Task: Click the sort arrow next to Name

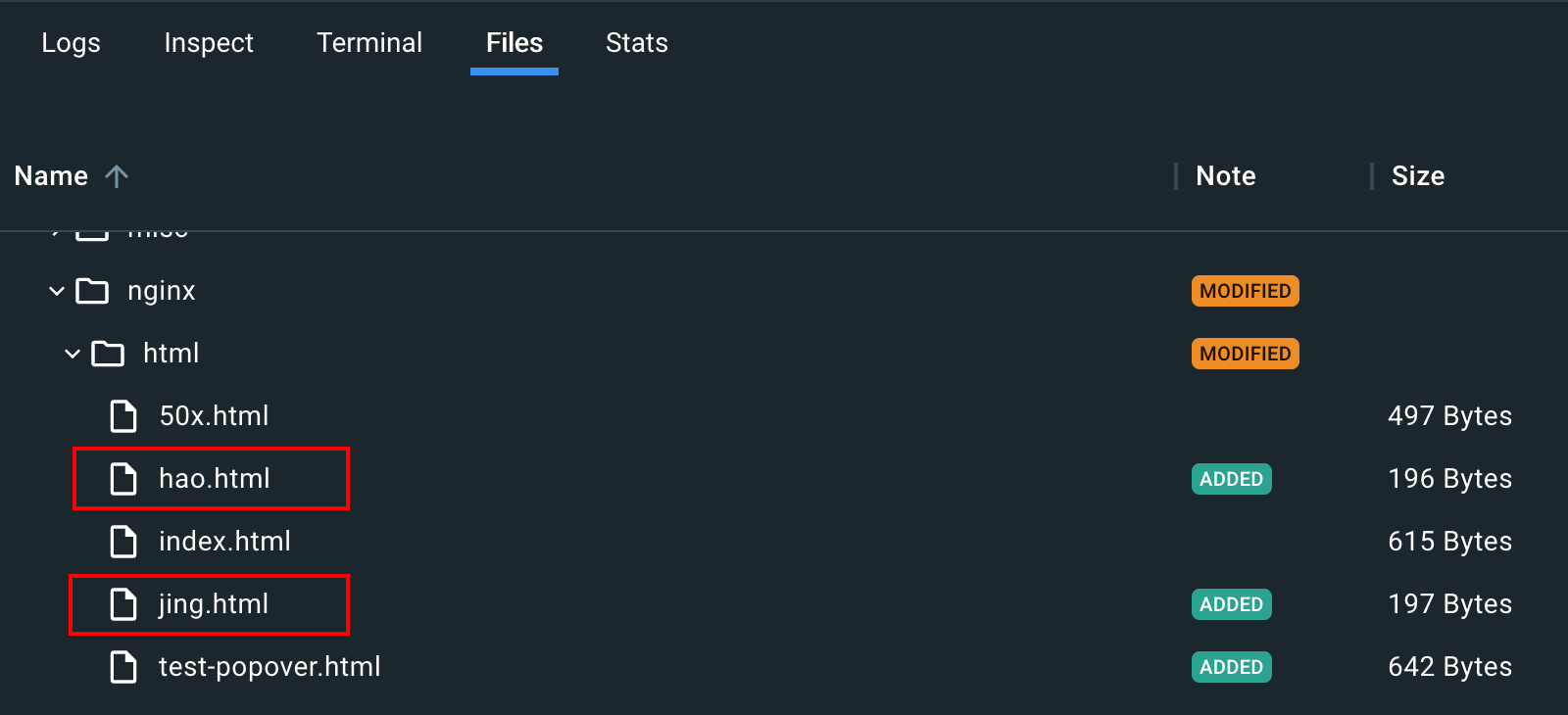Action: [x=117, y=176]
